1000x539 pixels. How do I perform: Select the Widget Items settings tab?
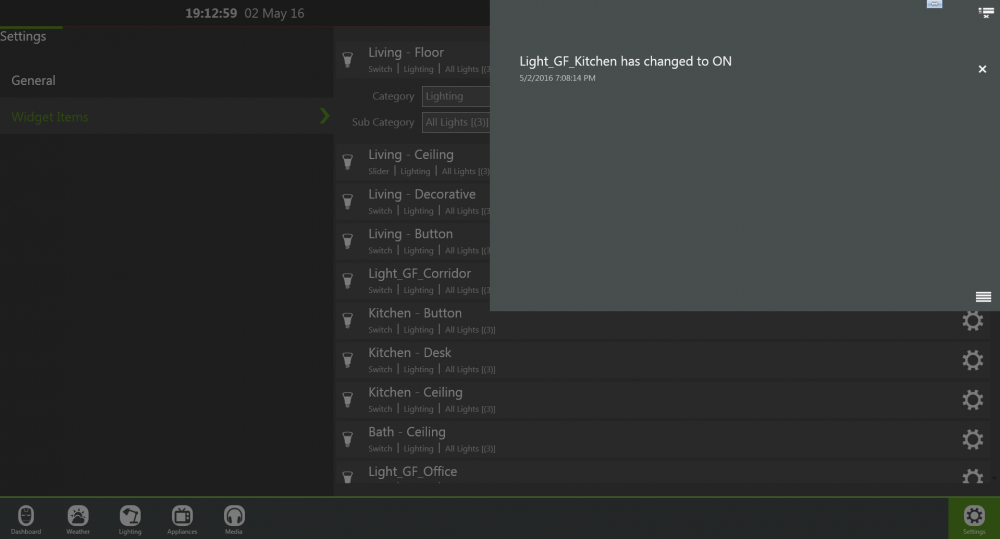click(x=50, y=117)
